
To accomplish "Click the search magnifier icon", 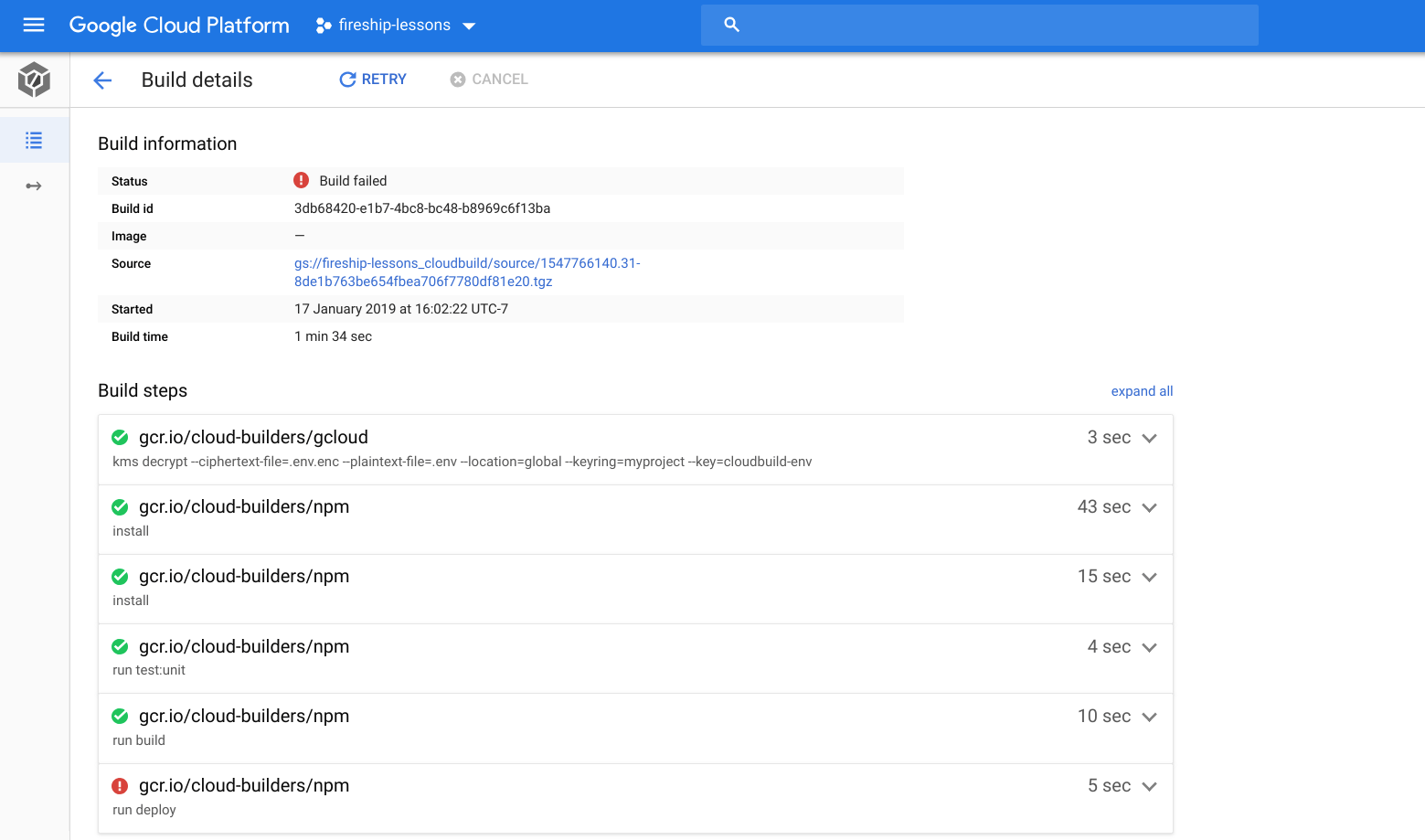I will pos(731,25).
